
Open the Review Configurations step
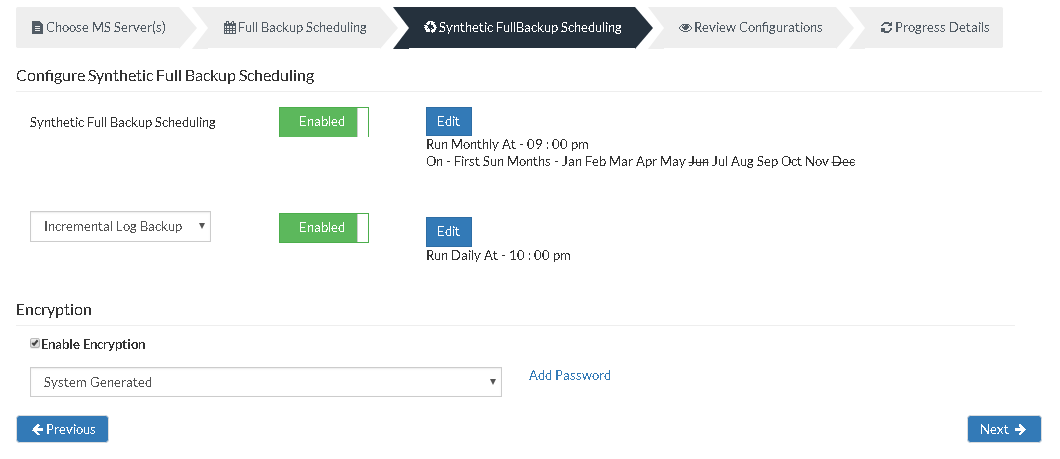coord(750,28)
